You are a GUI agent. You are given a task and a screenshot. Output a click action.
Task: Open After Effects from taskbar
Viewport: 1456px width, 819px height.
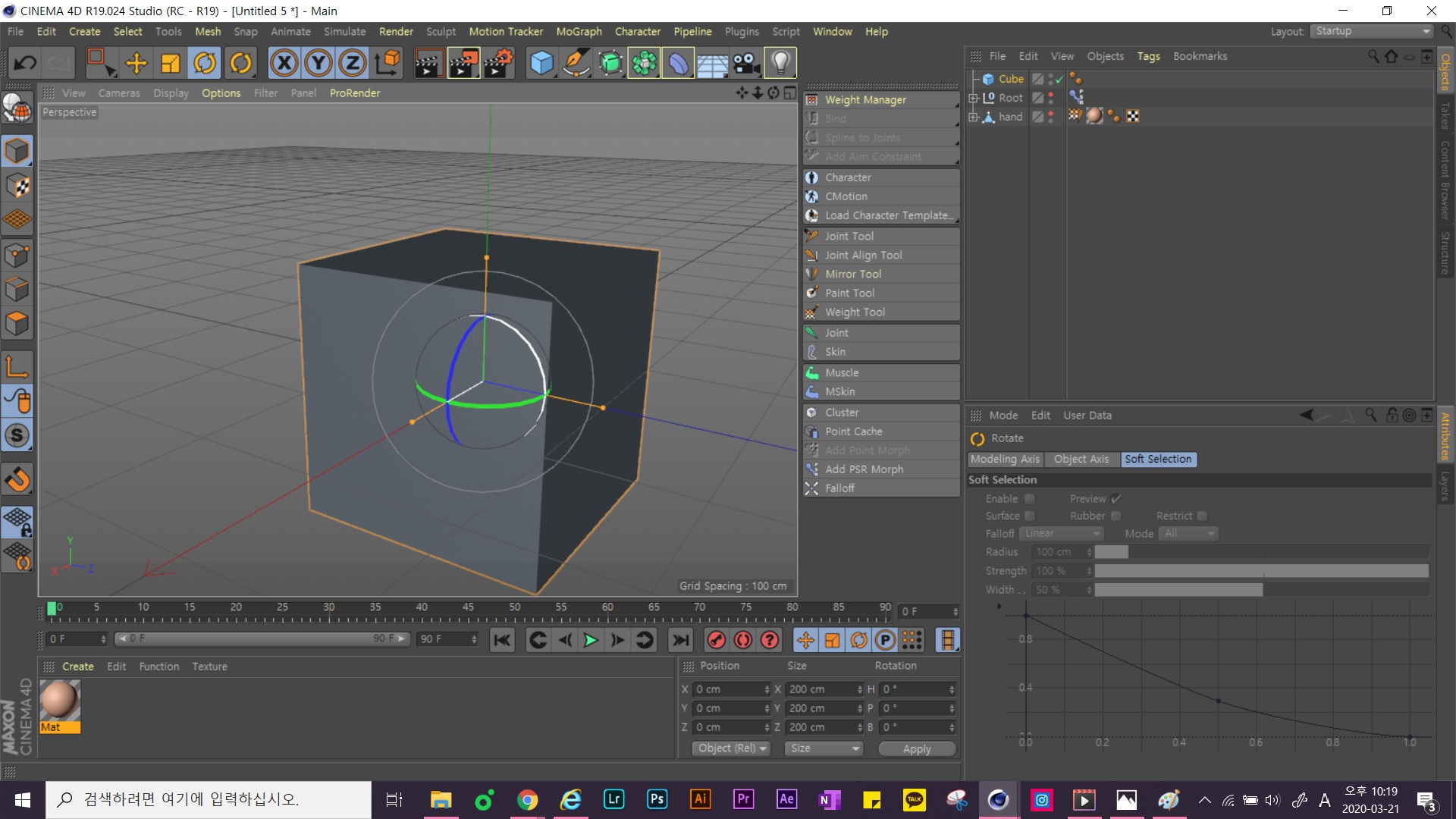(x=786, y=799)
